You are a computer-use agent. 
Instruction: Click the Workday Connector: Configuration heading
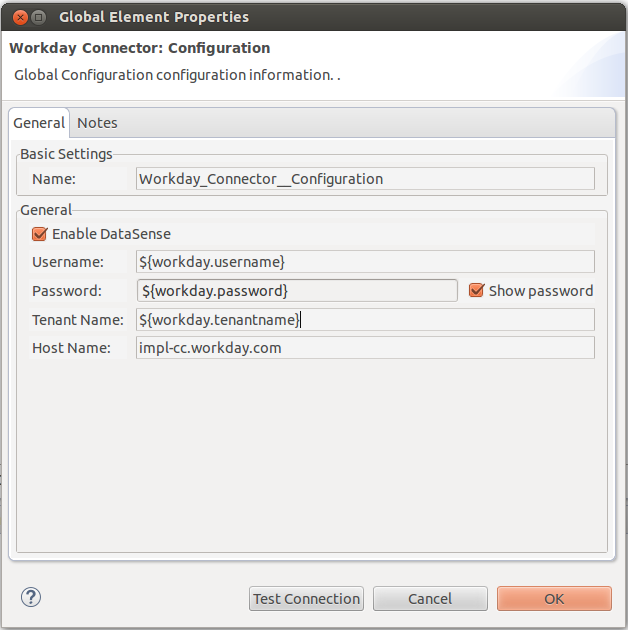click(x=140, y=48)
